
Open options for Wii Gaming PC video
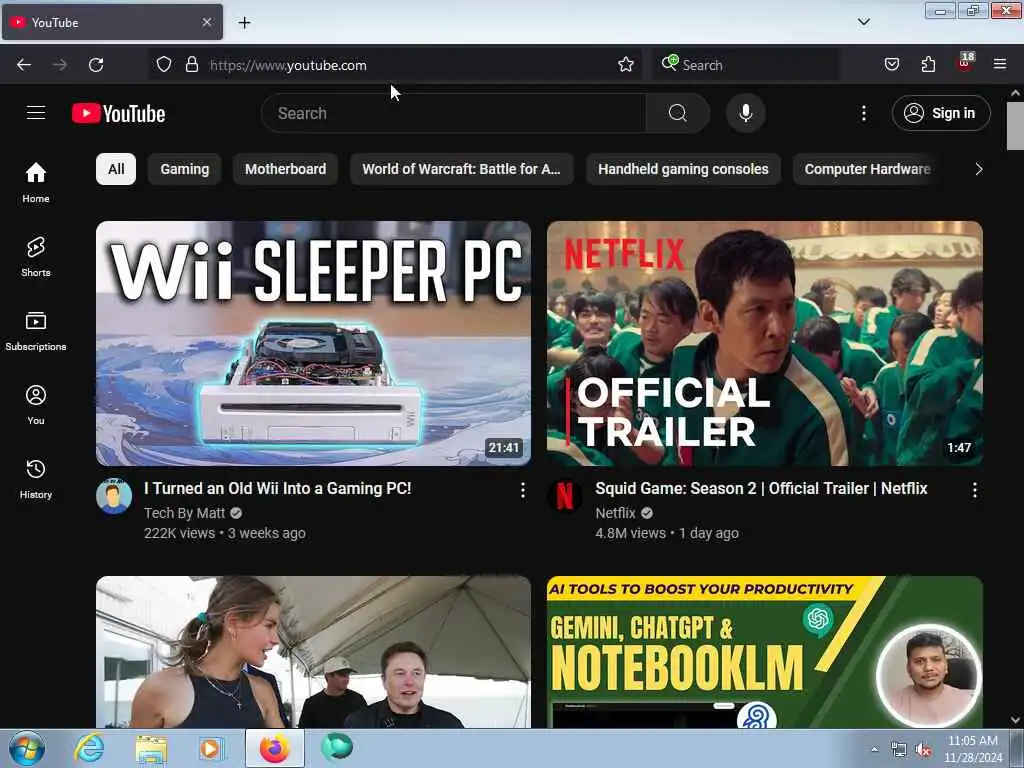point(522,490)
